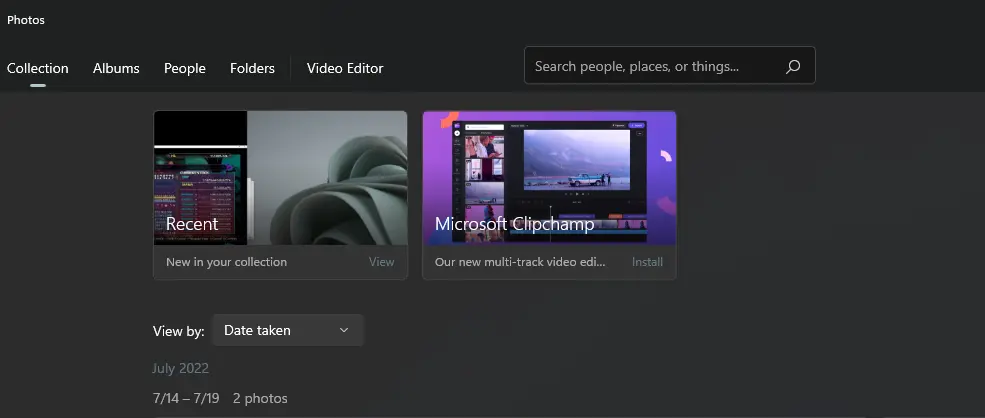
Task: Click the magnifying glass search icon
Action: point(793,66)
